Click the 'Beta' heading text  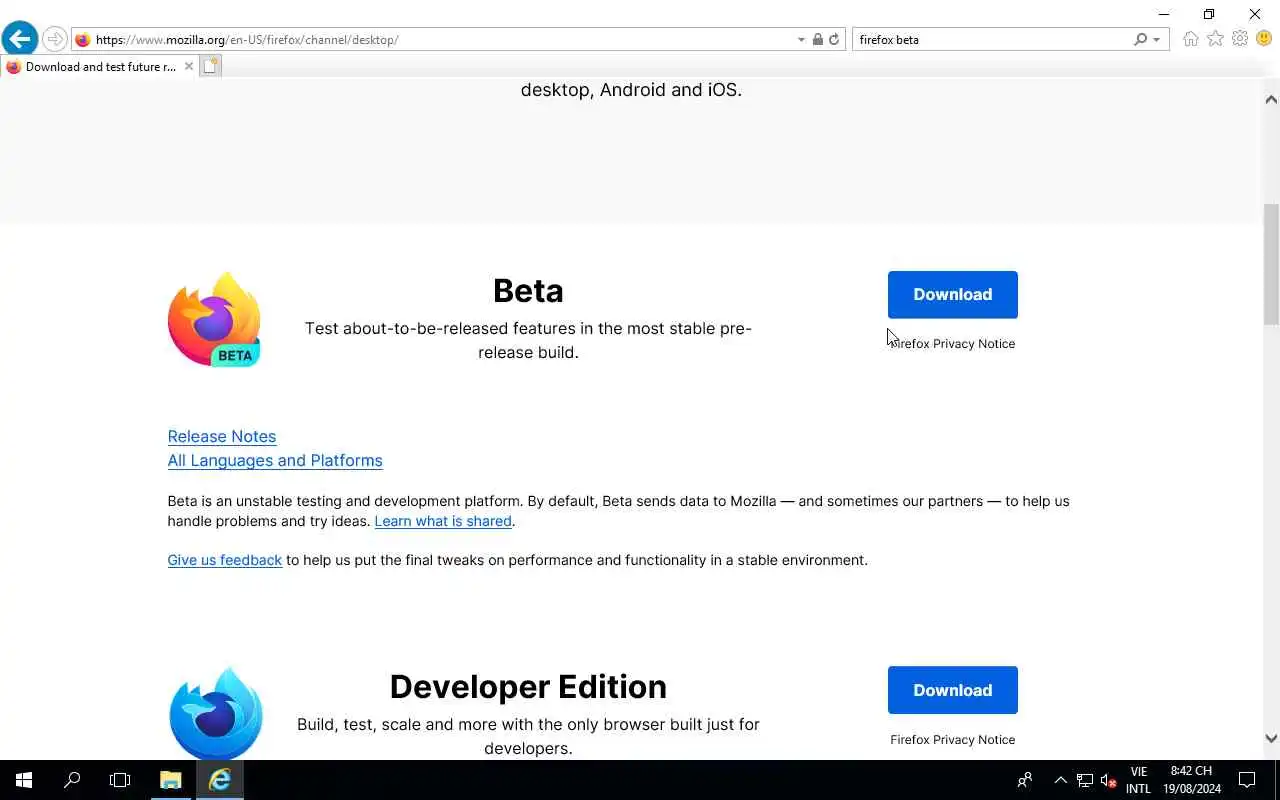click(528, 291)
